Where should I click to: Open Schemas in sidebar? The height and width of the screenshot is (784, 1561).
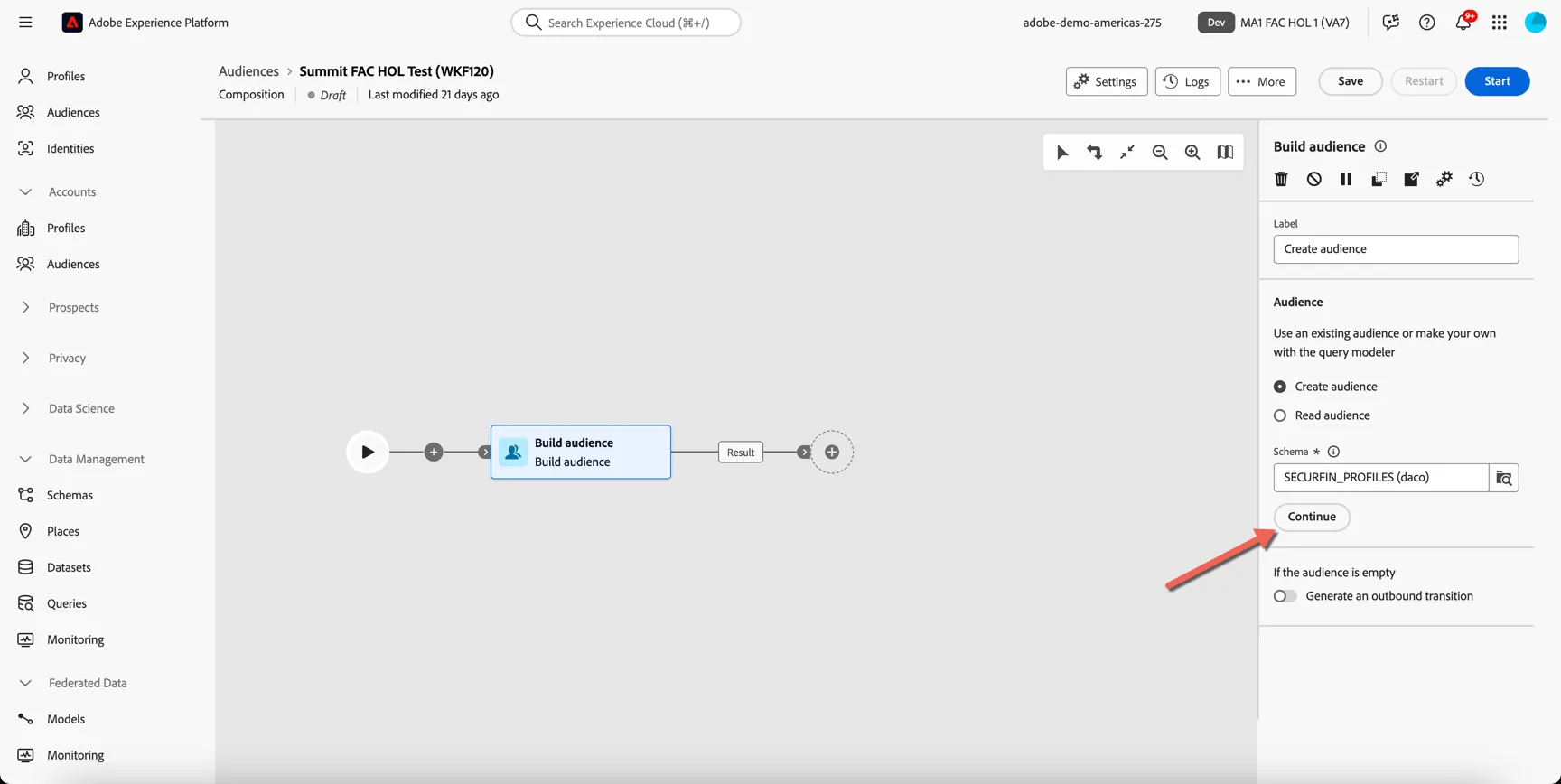70,495
